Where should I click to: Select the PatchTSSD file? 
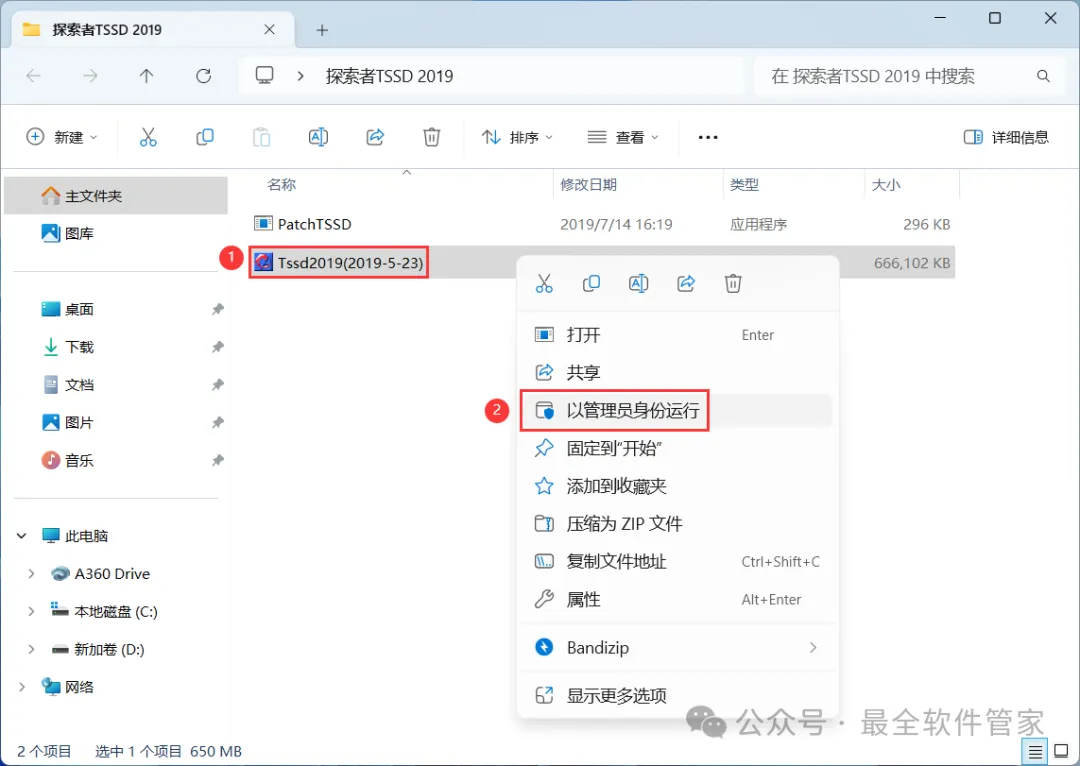(x=603, y=224)
